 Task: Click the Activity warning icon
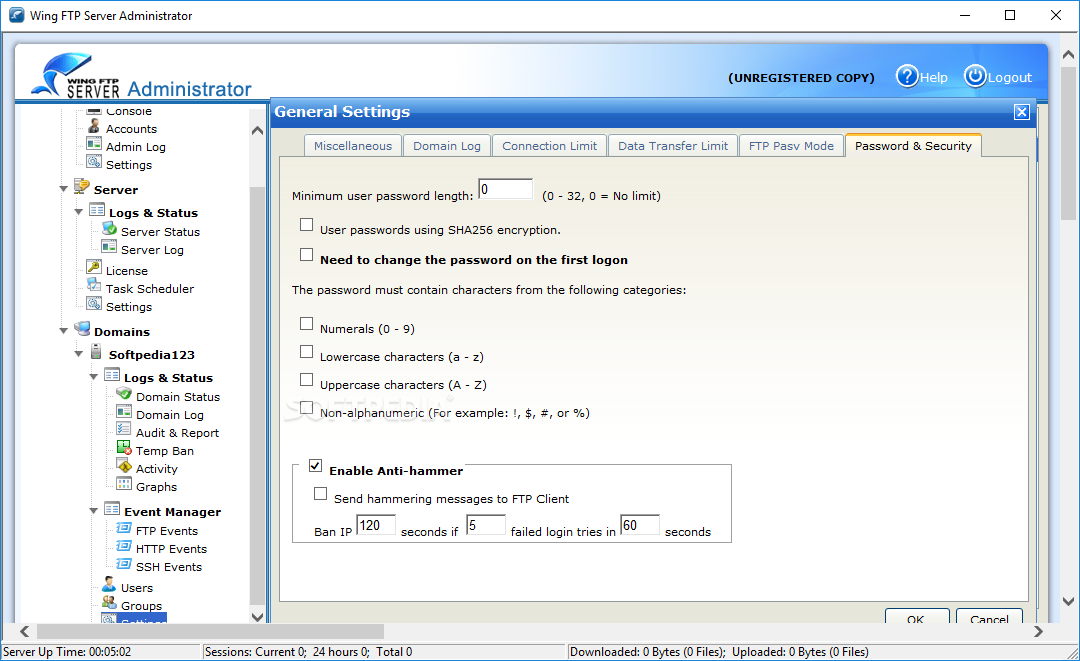(124, 465)
